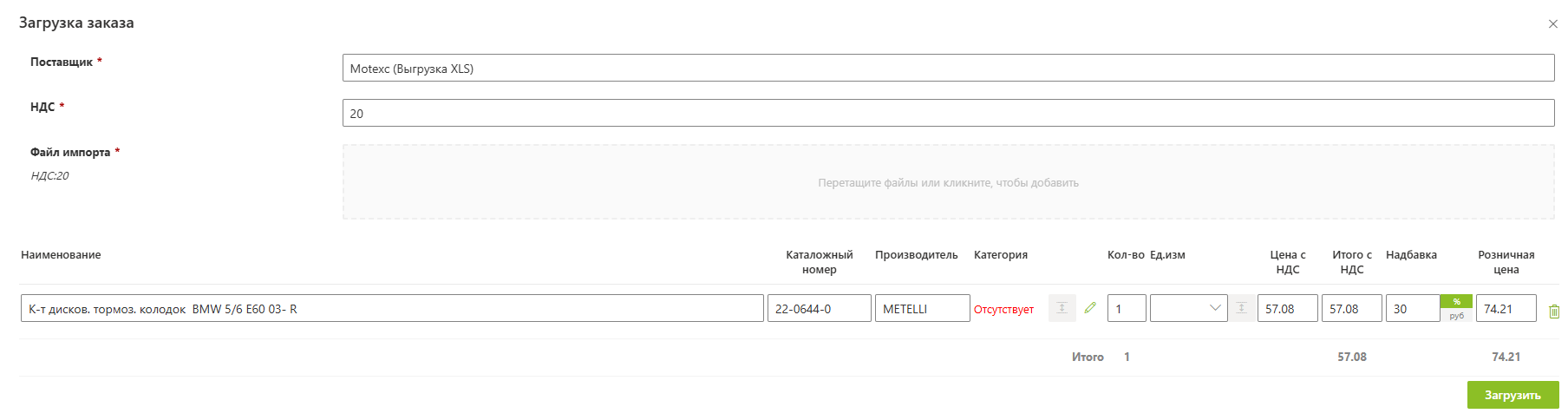Click the Цена с НДС price field
The width and height of the screenshot is (1568, 420).
1287,309
